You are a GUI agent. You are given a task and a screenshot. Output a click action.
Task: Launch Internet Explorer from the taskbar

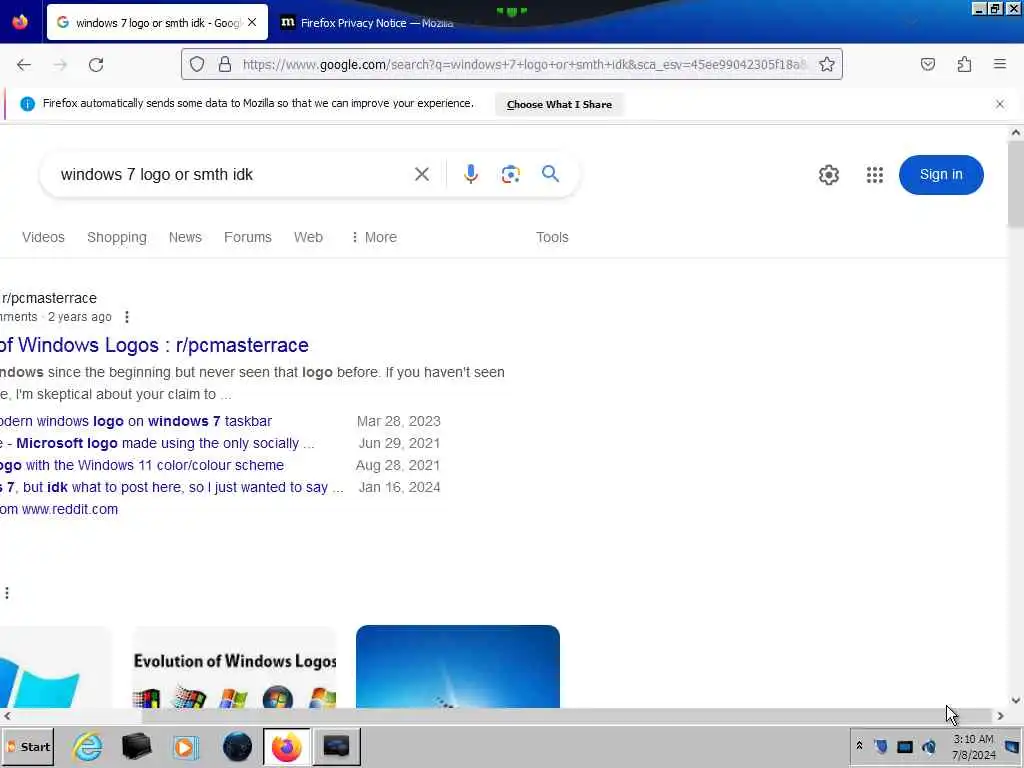coord(88,746)
